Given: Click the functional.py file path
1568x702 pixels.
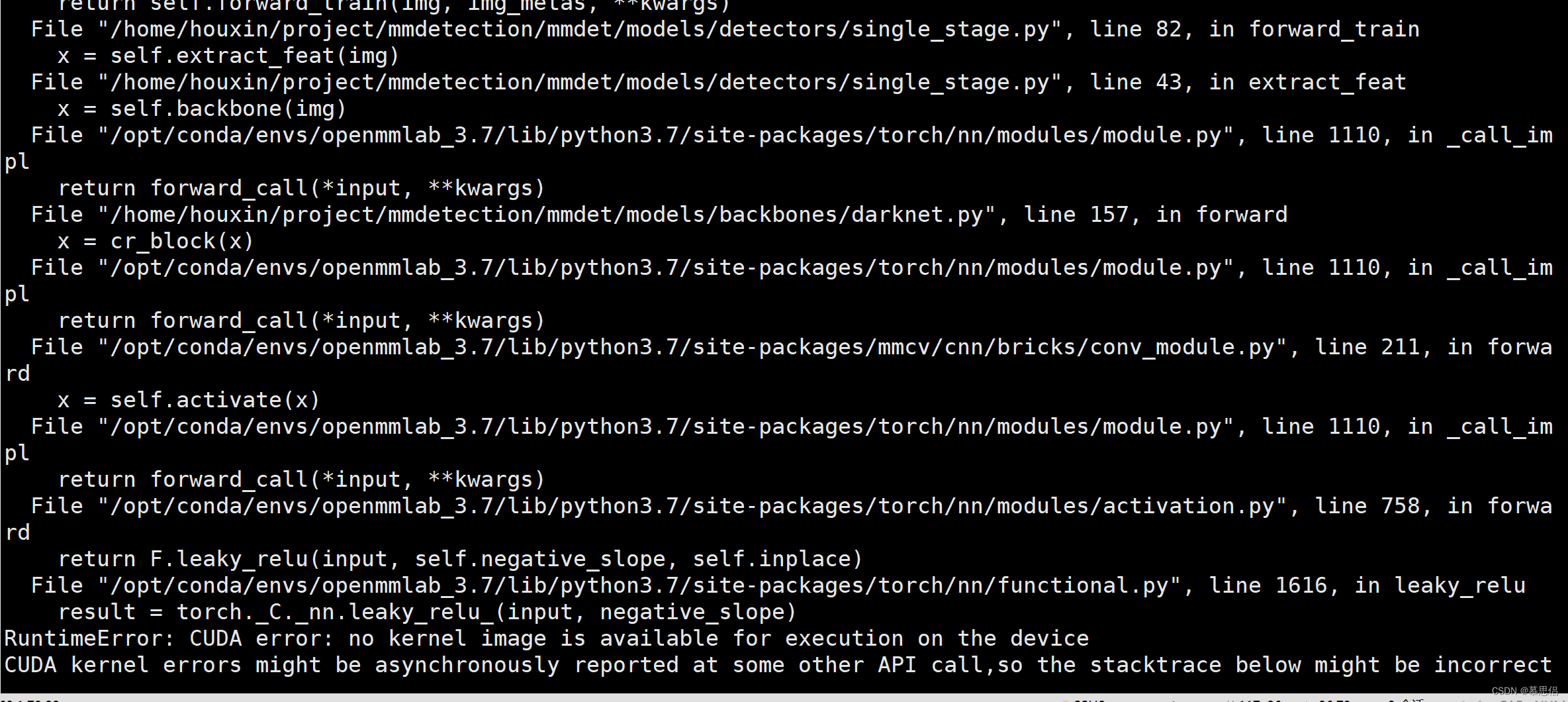Looking at the screenshot, I should pyautogui.click(x=639, y=586).
